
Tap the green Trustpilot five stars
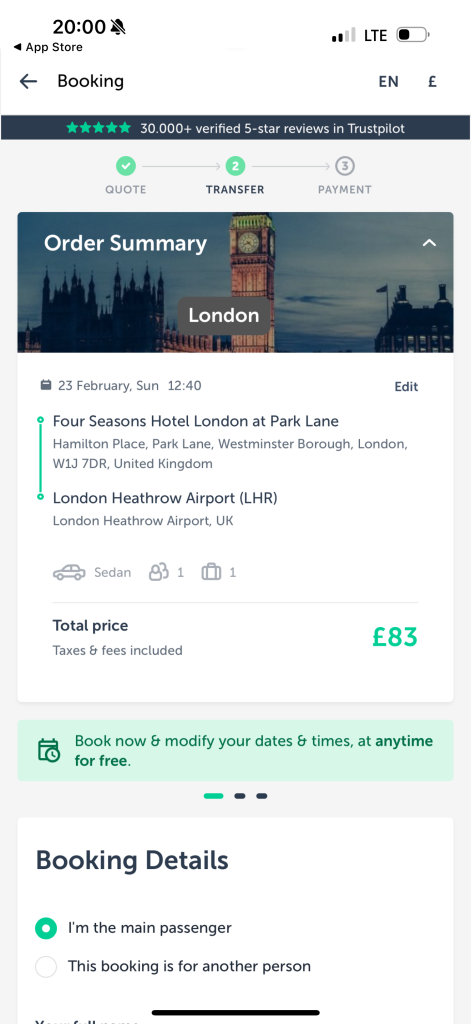pyautogui.click(x=99, y=128)
